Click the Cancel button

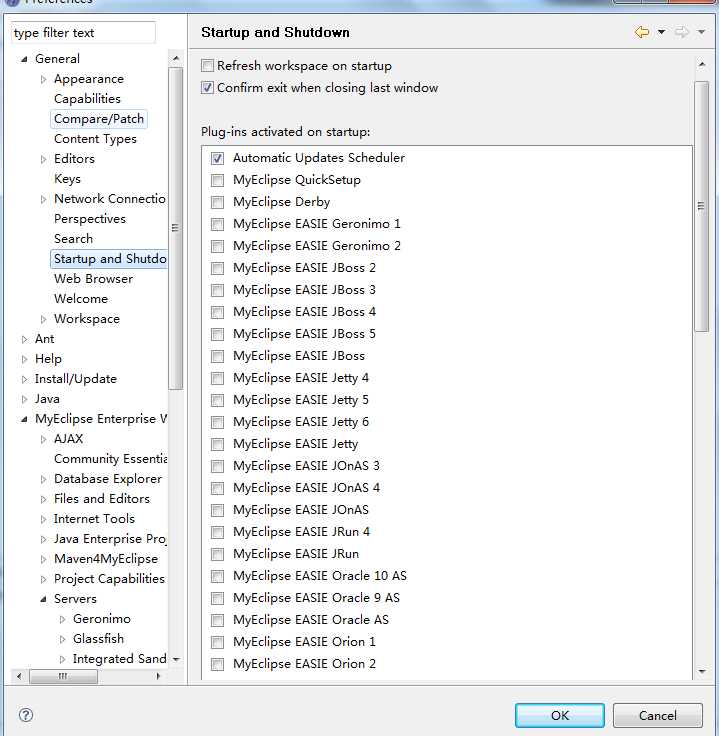(x=658, y=715)
